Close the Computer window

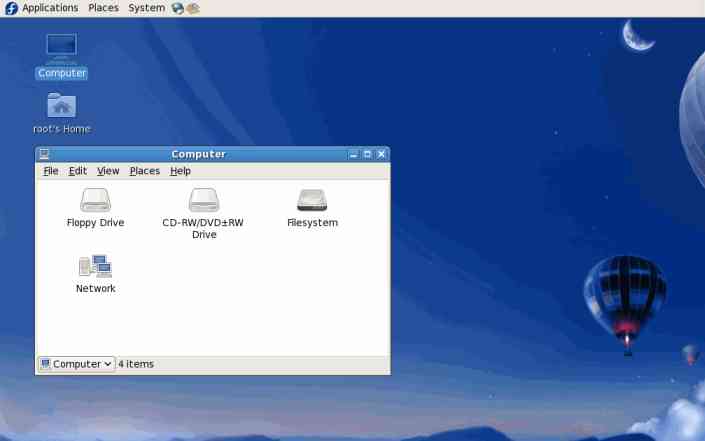pyautogui.click(x=381, y=154)
